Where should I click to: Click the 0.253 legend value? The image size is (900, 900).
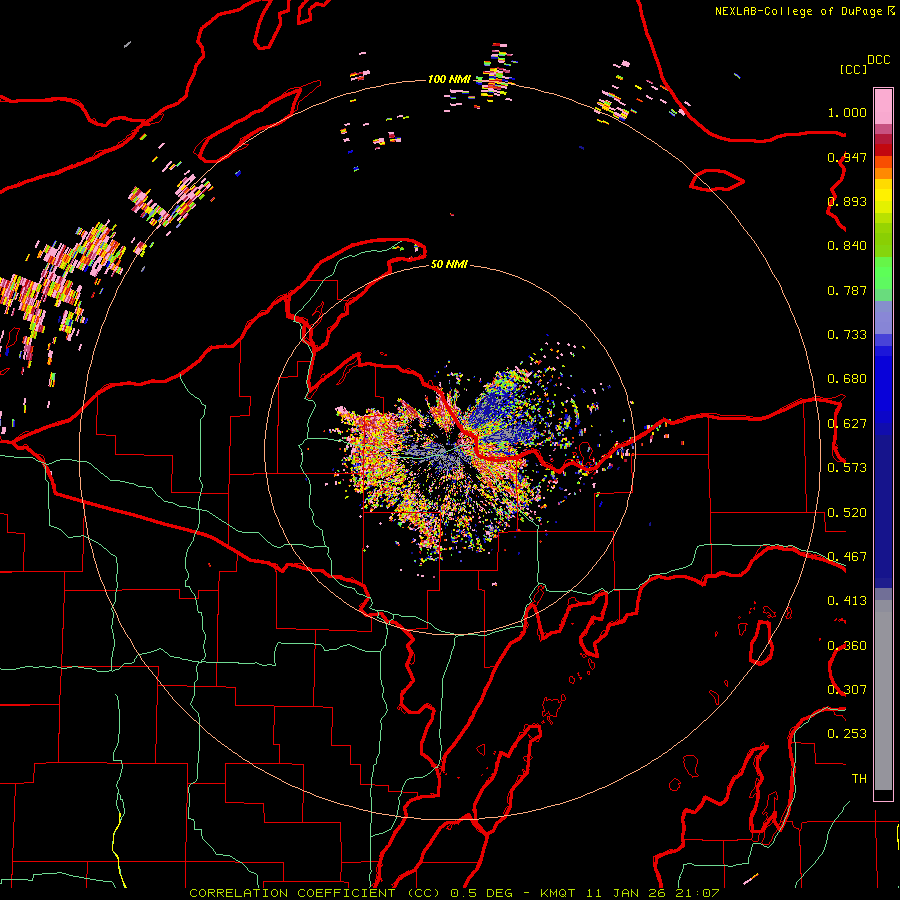click(x=847, y=734)
